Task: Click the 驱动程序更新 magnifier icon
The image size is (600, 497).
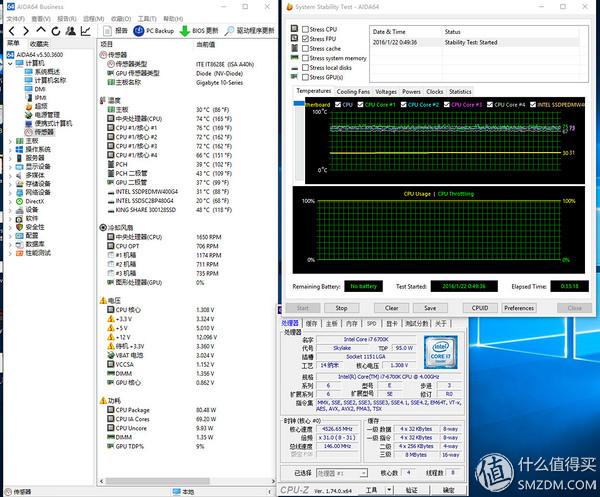Action: point(229,31)
